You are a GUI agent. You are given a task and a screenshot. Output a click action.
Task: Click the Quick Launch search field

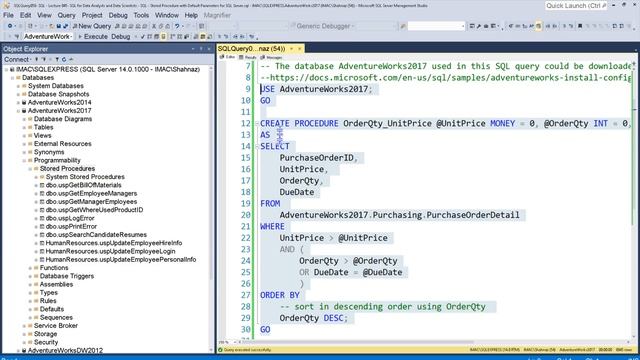(x=576, y=6)
